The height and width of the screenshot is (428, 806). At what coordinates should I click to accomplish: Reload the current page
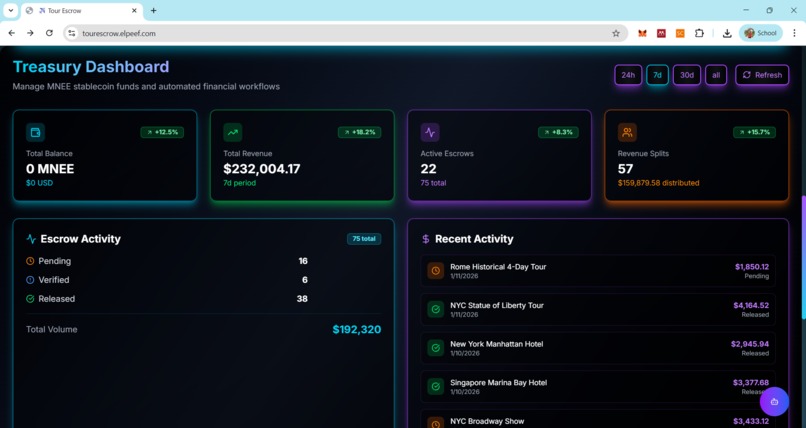point(49,33)
